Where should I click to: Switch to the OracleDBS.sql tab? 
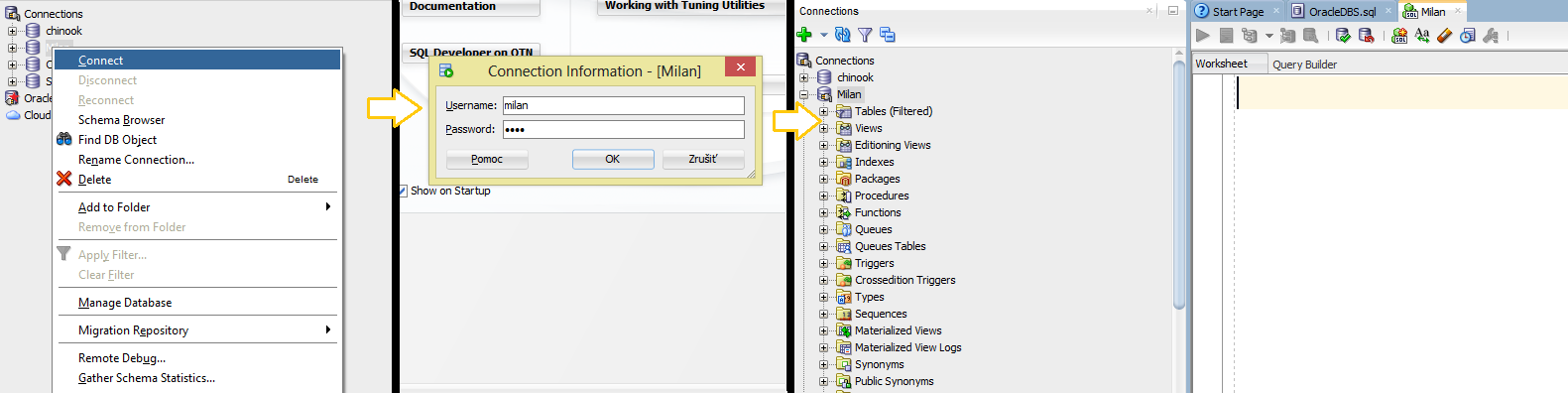(1341, 12)
